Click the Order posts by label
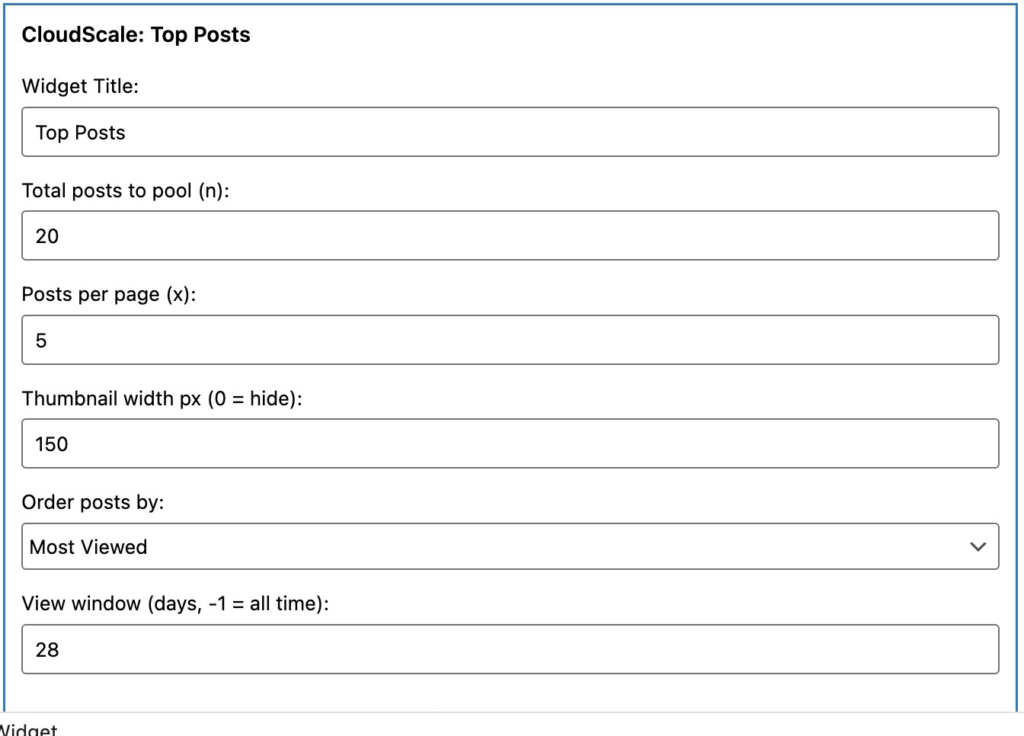Viewport: 1024px width, 736px height. (93, 502)
